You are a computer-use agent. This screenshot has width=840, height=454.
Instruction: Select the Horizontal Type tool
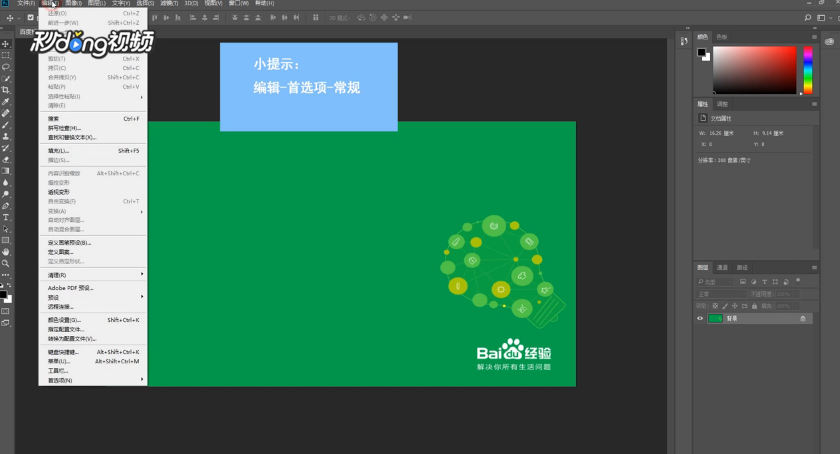pyautogui.click(x=6, y=218)
